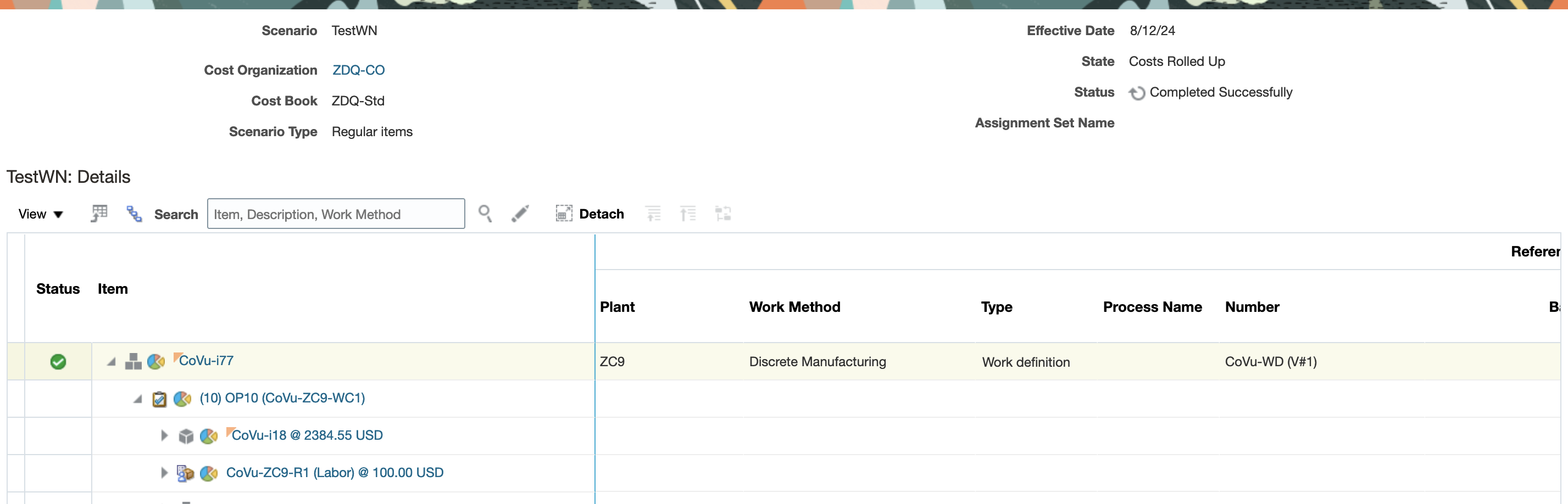This screenshot has width=1568, height=504.
Task: Click the cost pie chart icon for CoVu-i77
Action: (156, 362)
